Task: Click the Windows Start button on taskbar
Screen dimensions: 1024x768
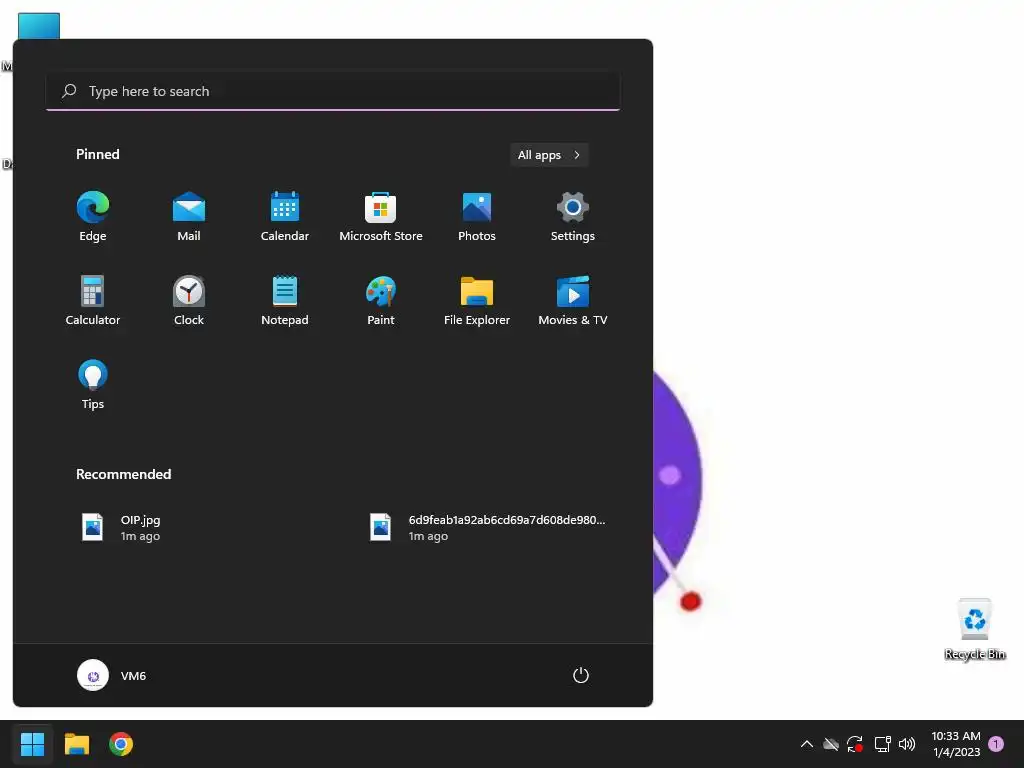Action: (x=32, y=744)
